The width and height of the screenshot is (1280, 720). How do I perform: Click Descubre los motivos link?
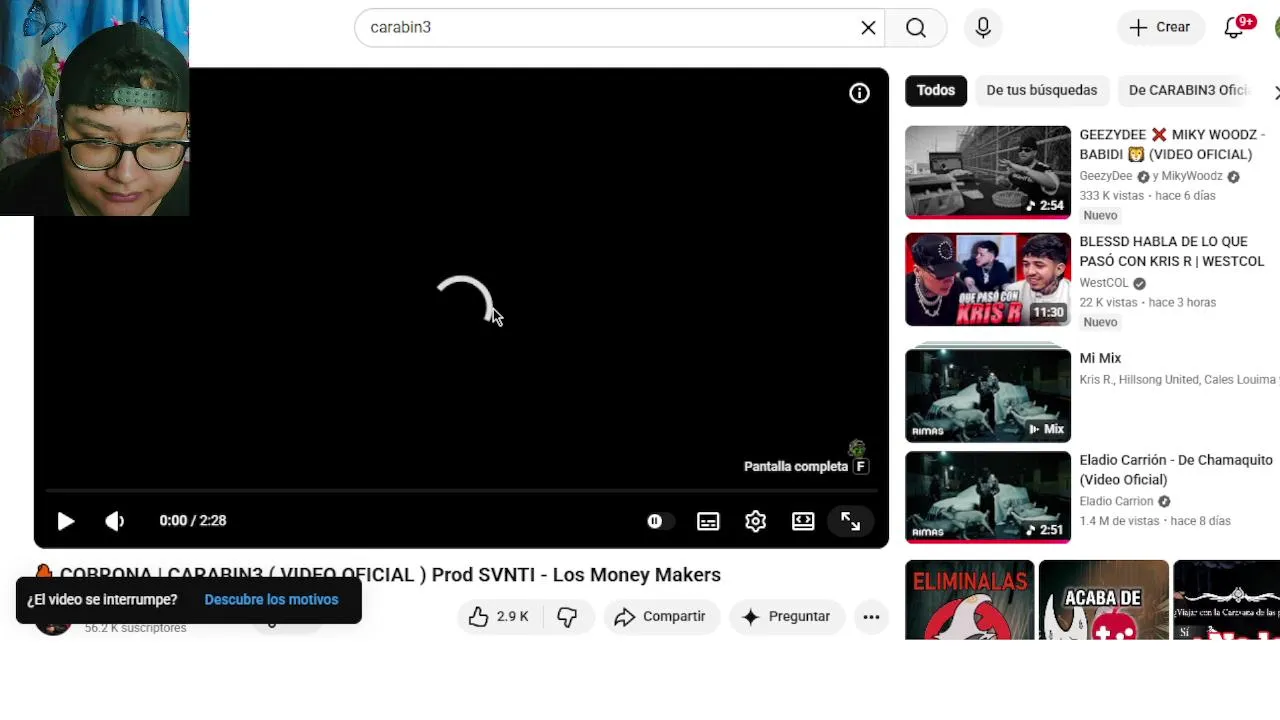coord(271,600)
